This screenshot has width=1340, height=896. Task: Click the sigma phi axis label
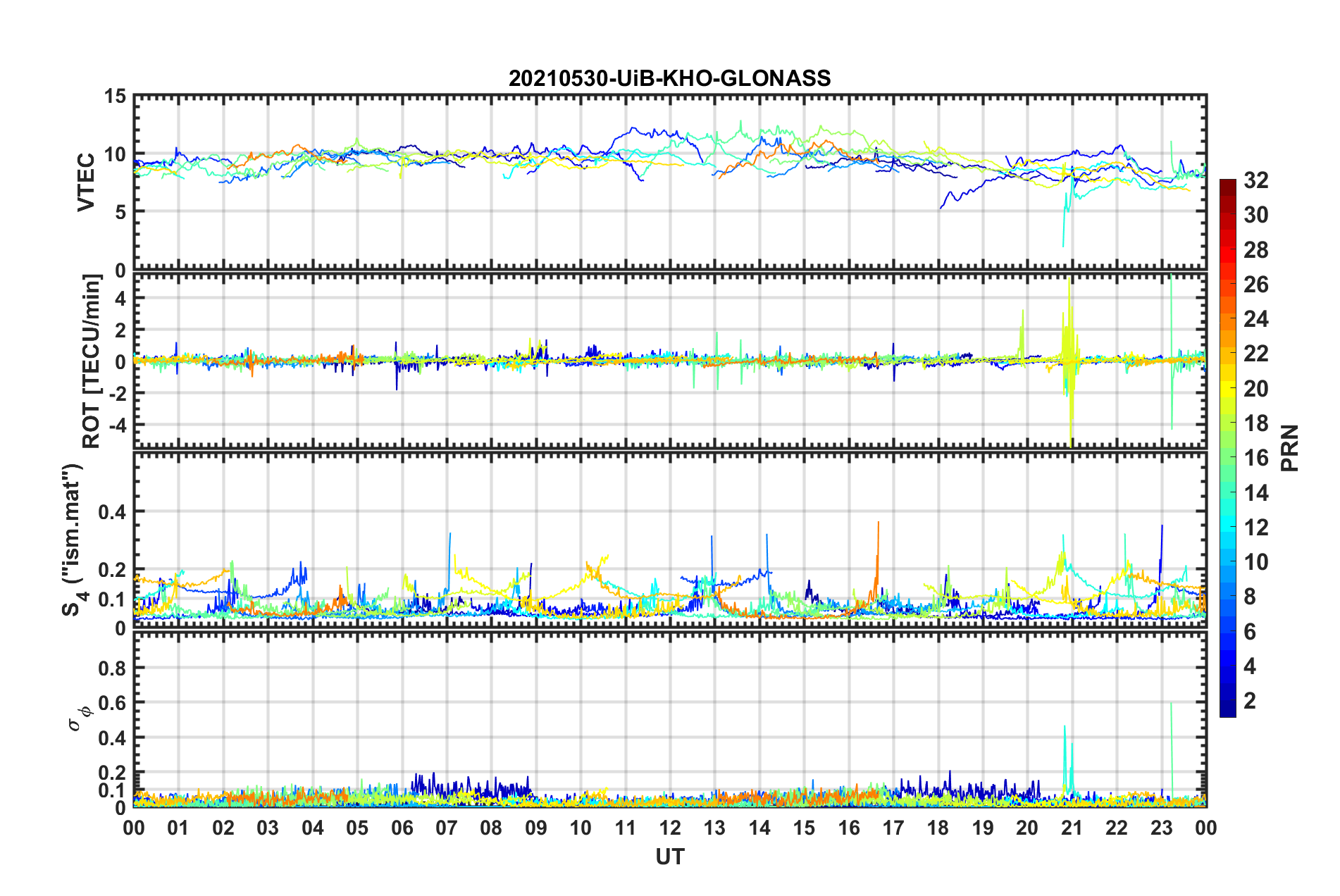click(80, 718)
